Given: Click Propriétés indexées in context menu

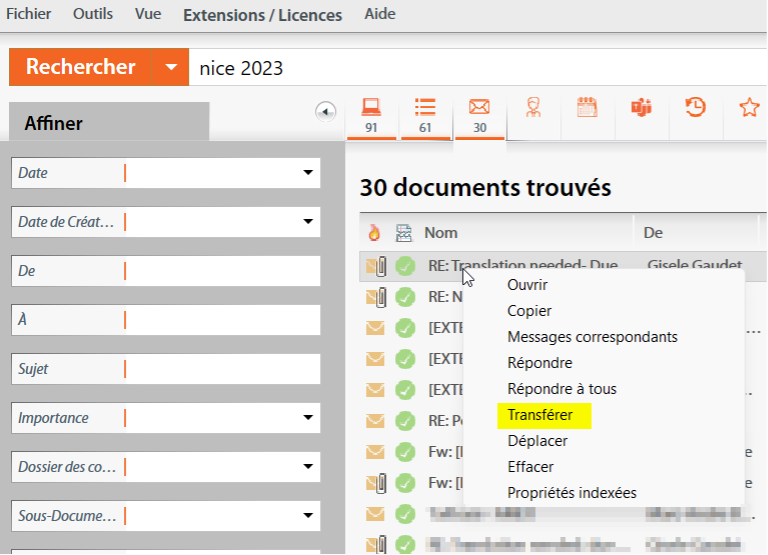Looking at the screenshot, I should tap(571, 493).
